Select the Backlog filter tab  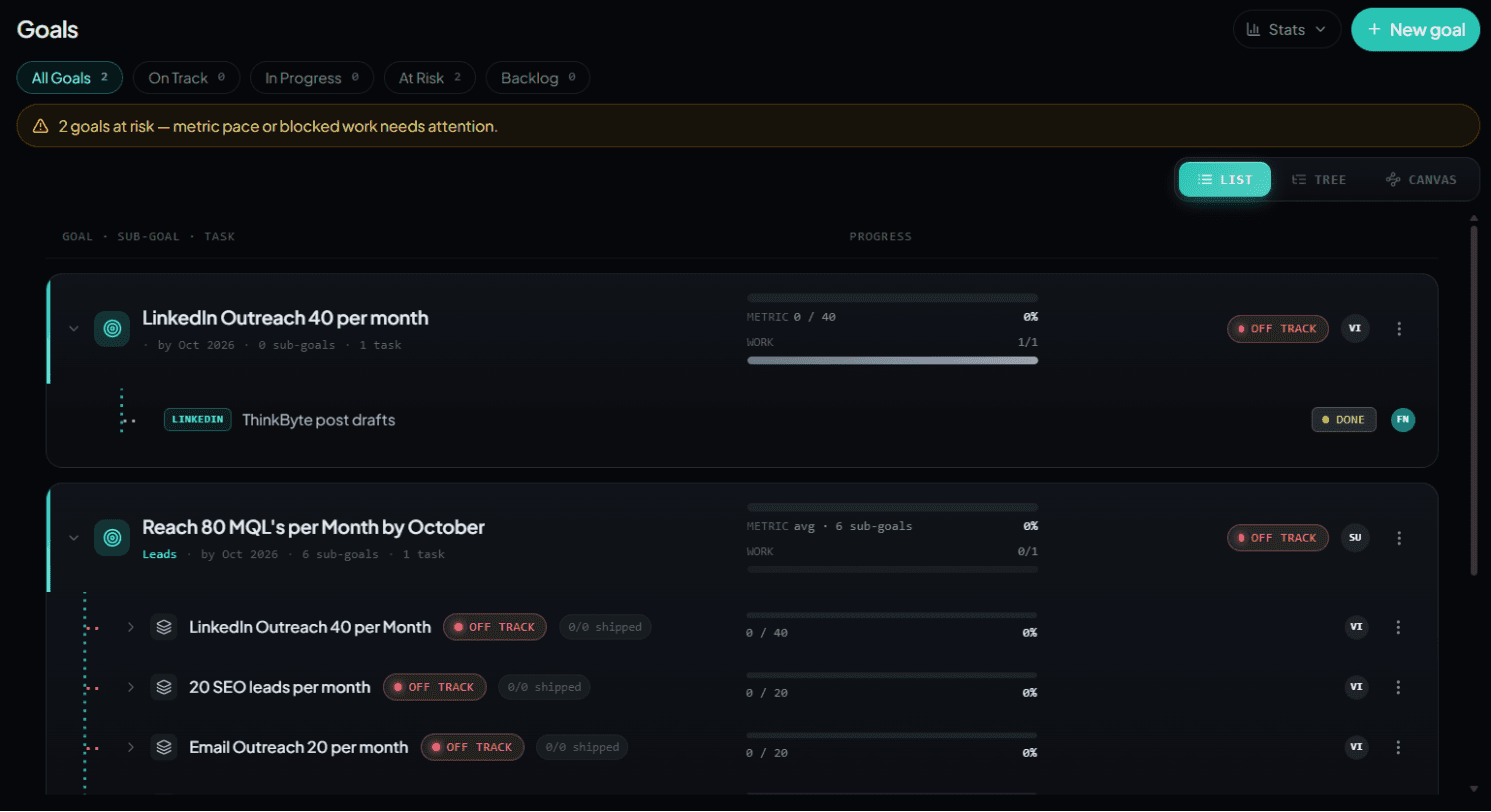click(538, 77)
